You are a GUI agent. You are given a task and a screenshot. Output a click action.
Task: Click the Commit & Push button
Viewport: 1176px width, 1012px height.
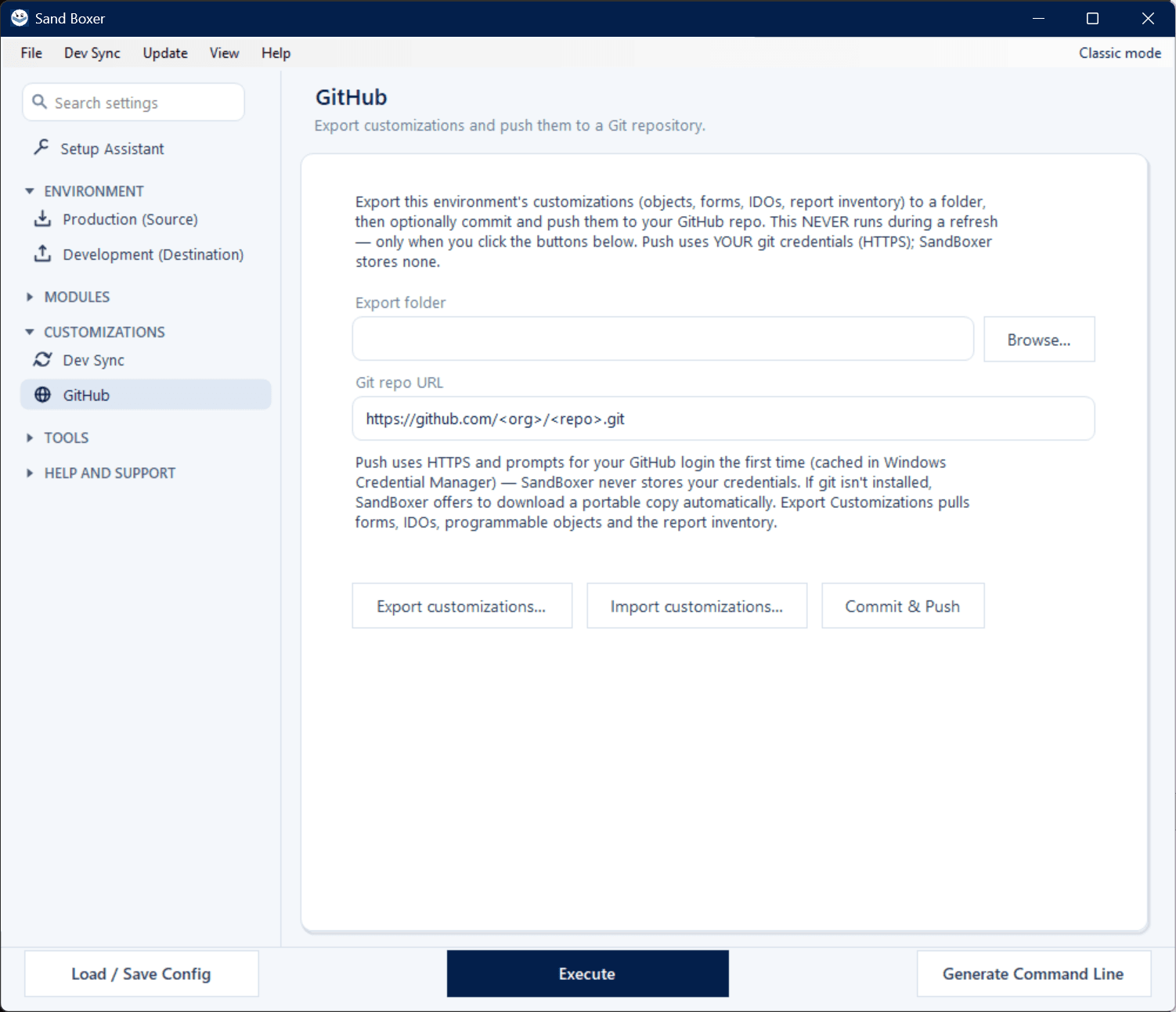pyautogui.click(x=903, y=606)
